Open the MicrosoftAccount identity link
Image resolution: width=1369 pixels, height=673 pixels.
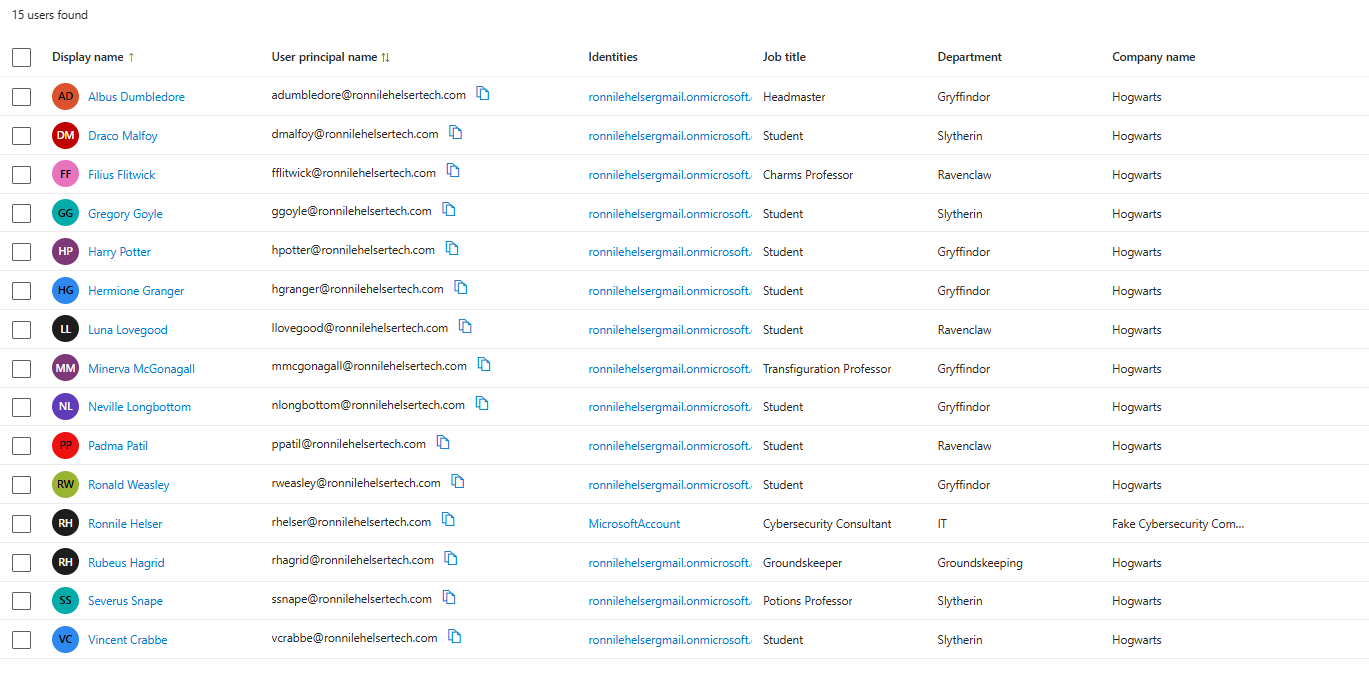tap(634, 524)
